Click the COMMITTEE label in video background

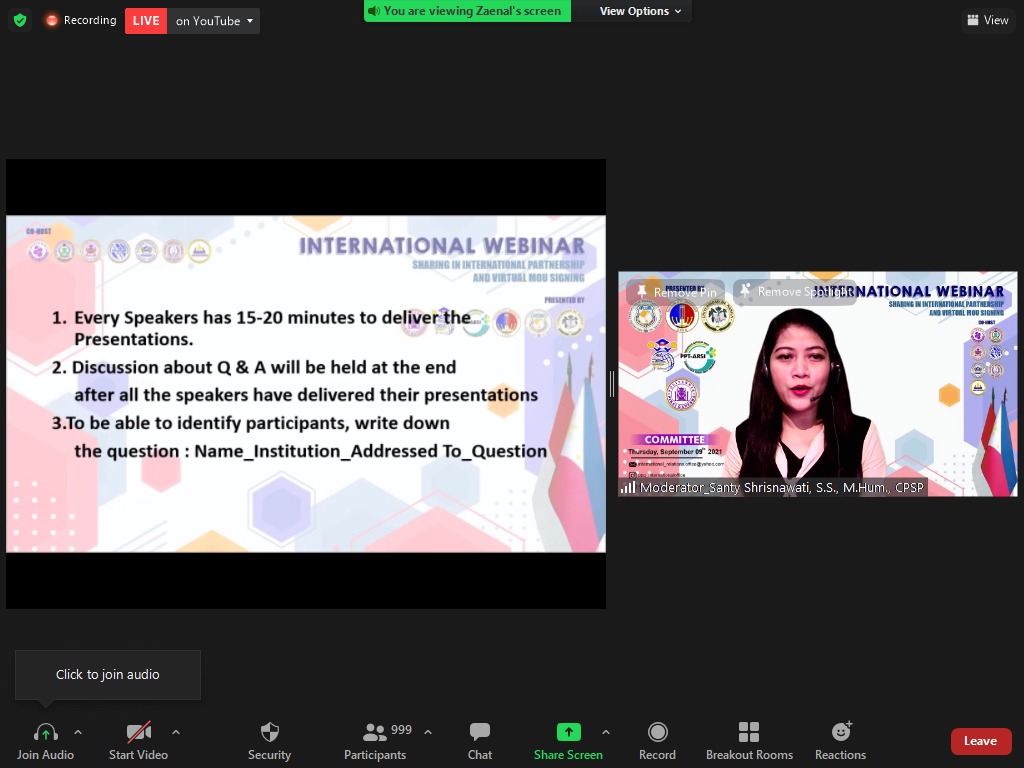[x=674, y=440]
